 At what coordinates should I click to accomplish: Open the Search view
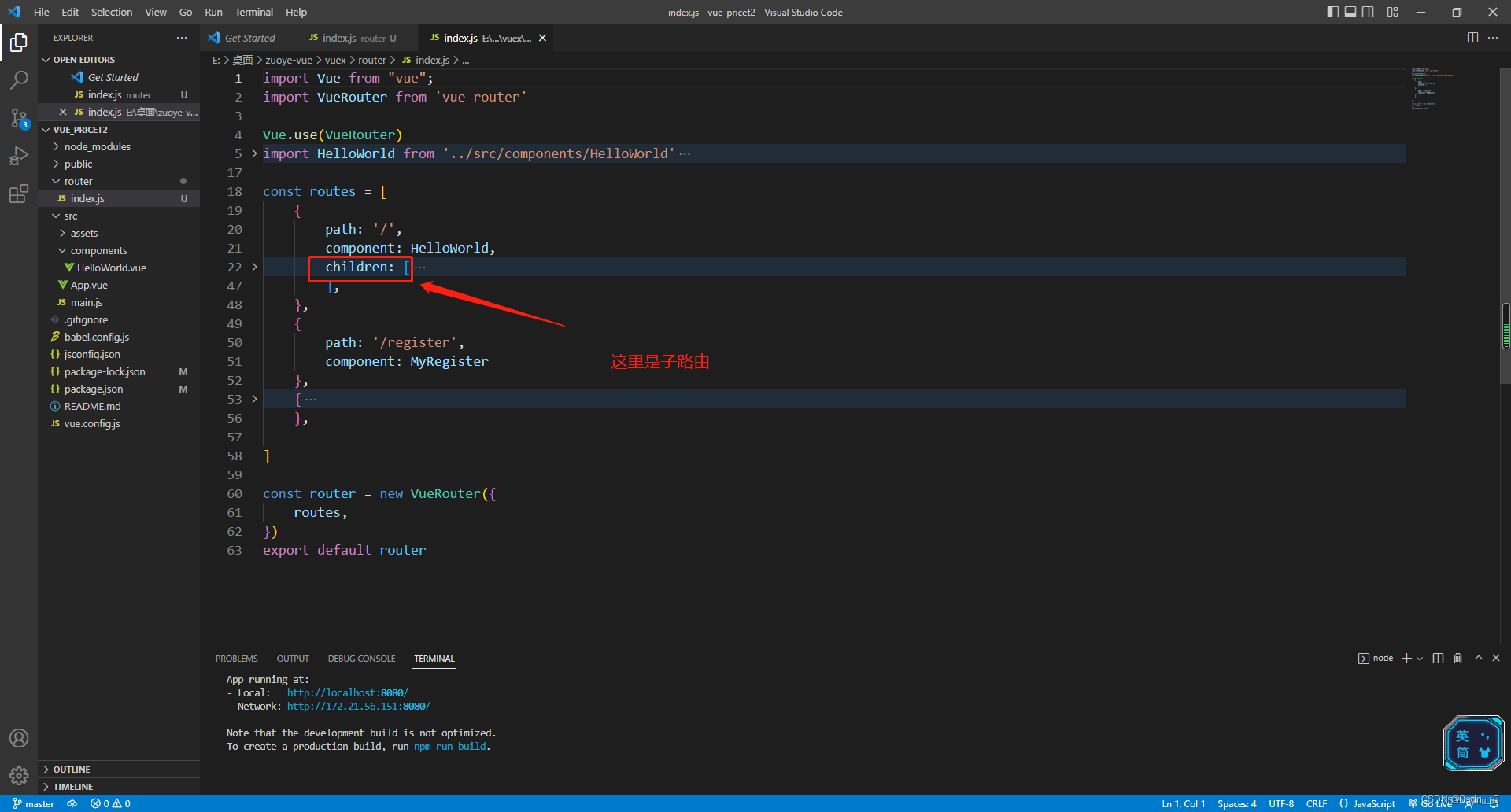tap(19, 79)
